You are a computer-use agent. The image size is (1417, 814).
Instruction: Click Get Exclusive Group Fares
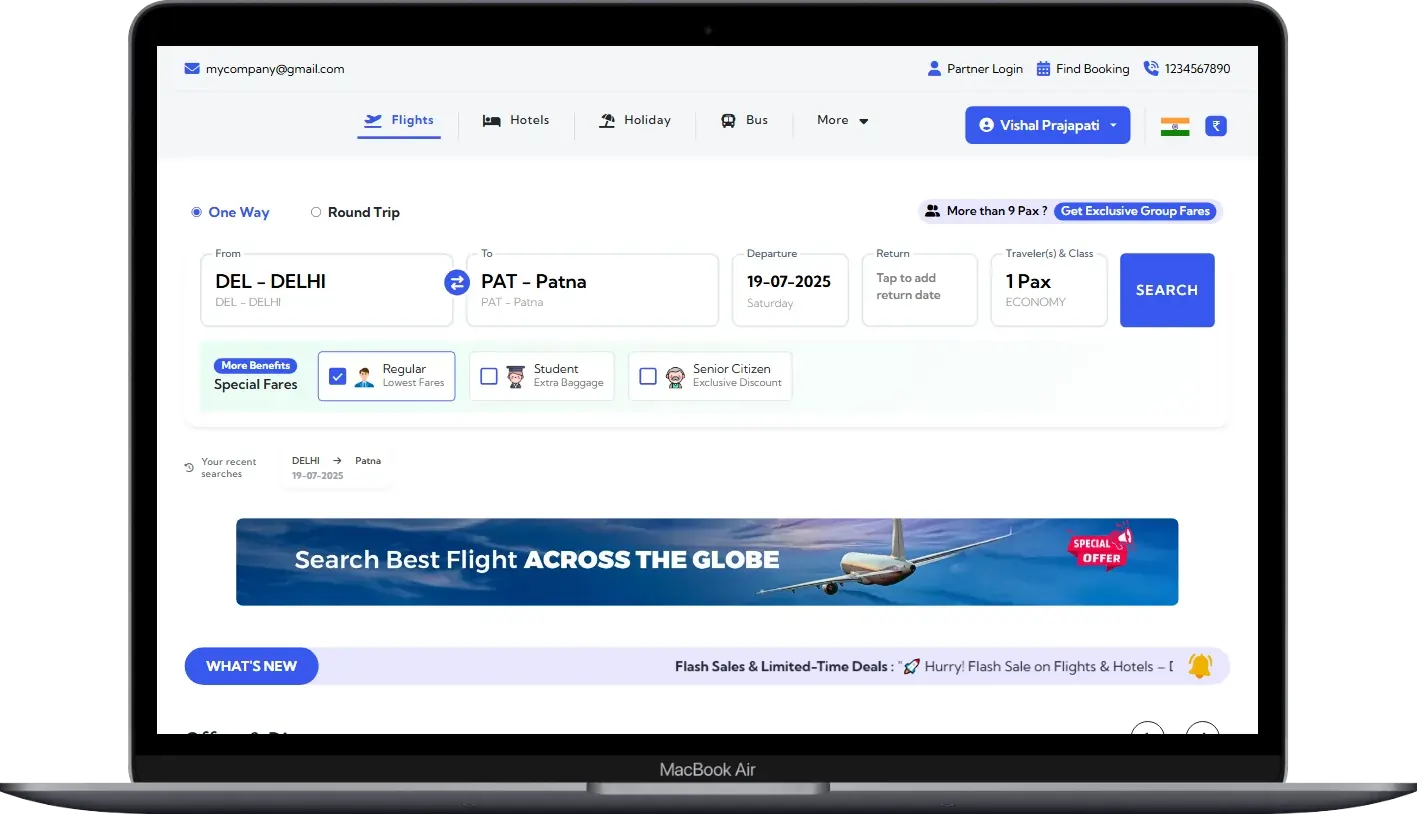(1135, 211)
